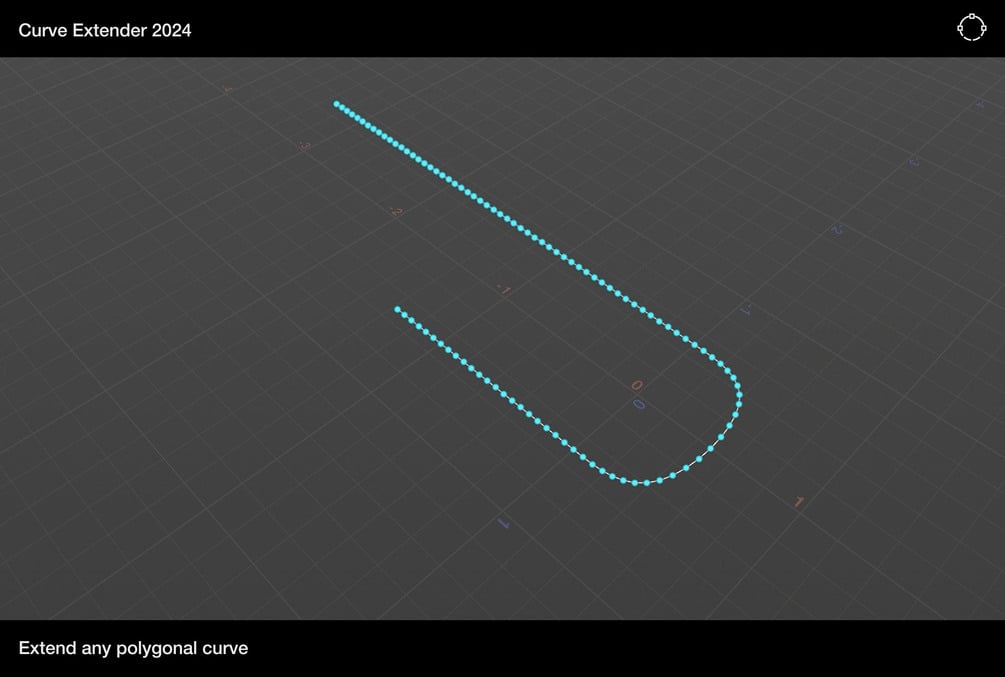The height and width of the screenshot is (677, 1005).
Task: Click the Curve Extender 2024 title text
Action: pos(102,30)
